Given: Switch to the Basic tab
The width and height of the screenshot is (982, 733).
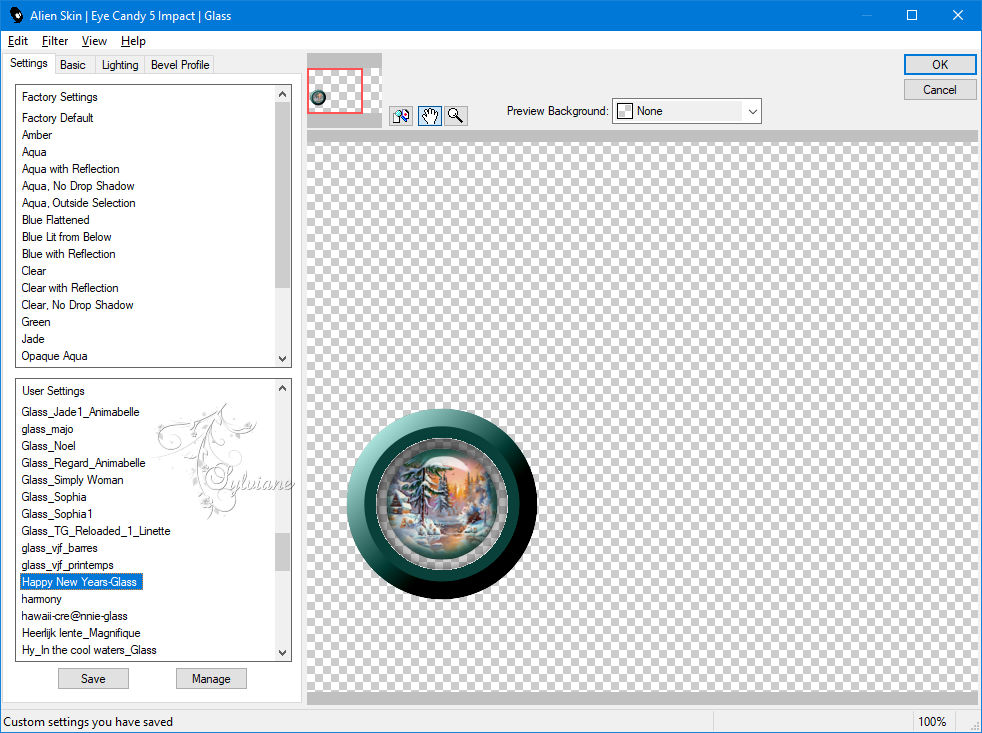Looking at the screenshot, I should click(x=73, y=65).
